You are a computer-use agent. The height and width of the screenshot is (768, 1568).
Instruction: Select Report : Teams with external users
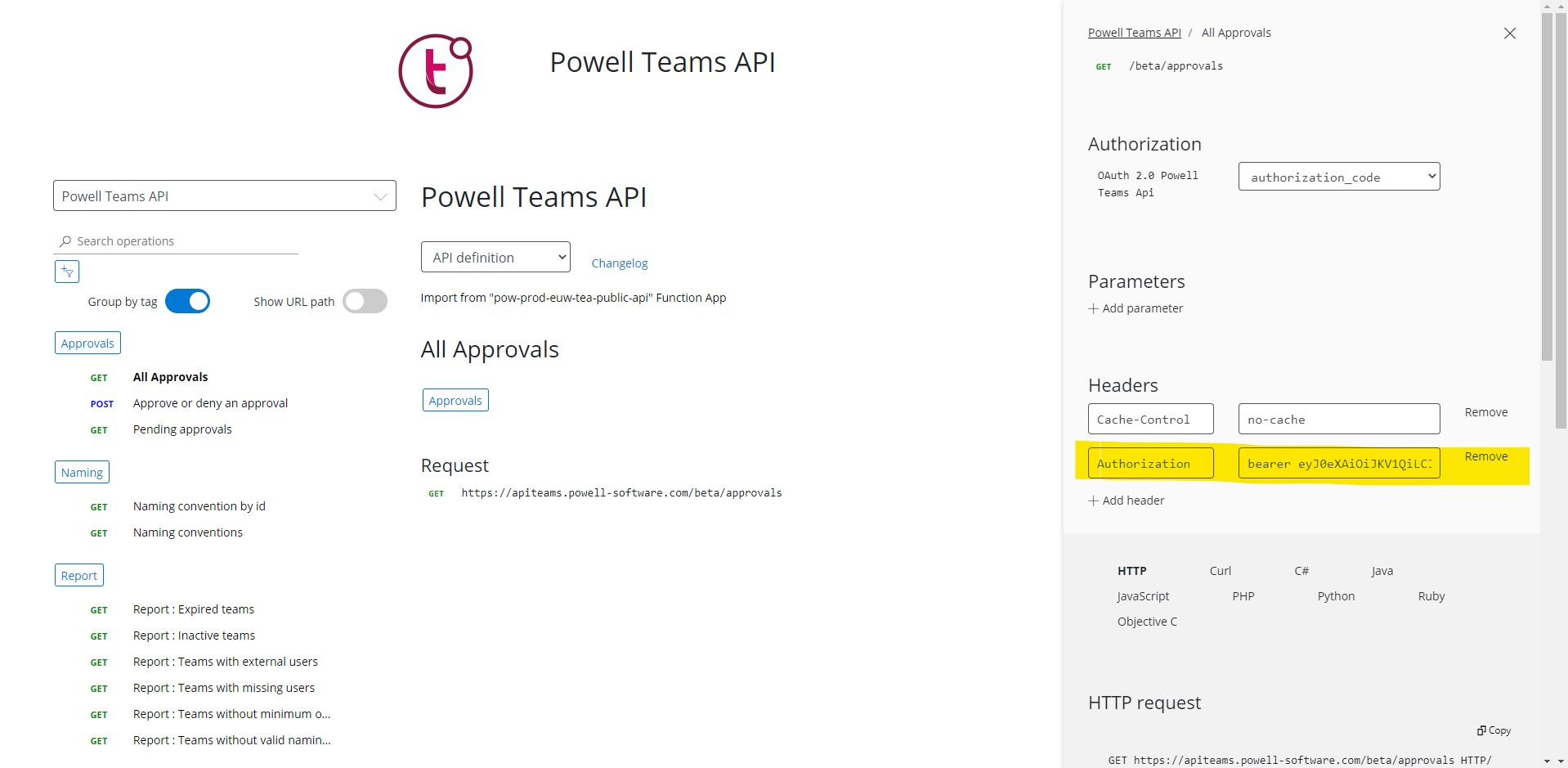pyautogui.click(x=226, y=662)
